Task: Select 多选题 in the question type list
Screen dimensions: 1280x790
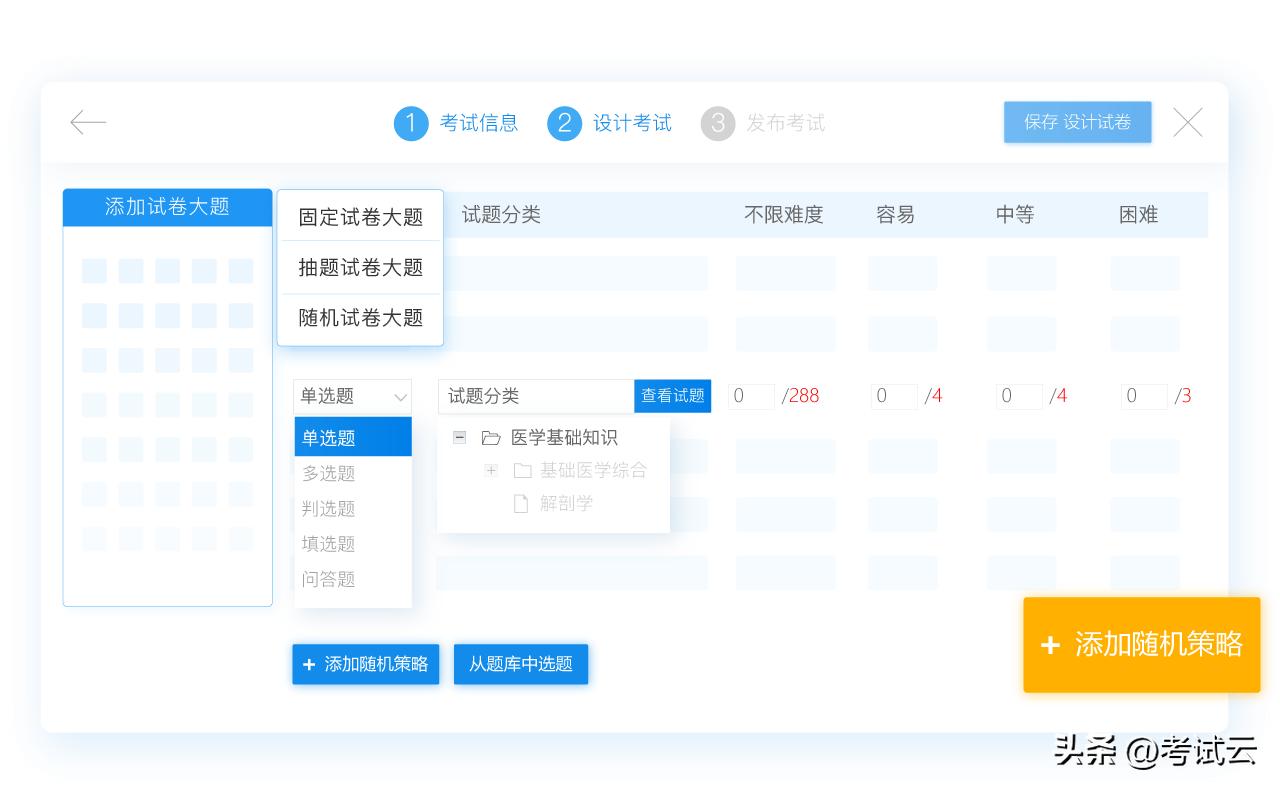Action: tap(328, 473)
